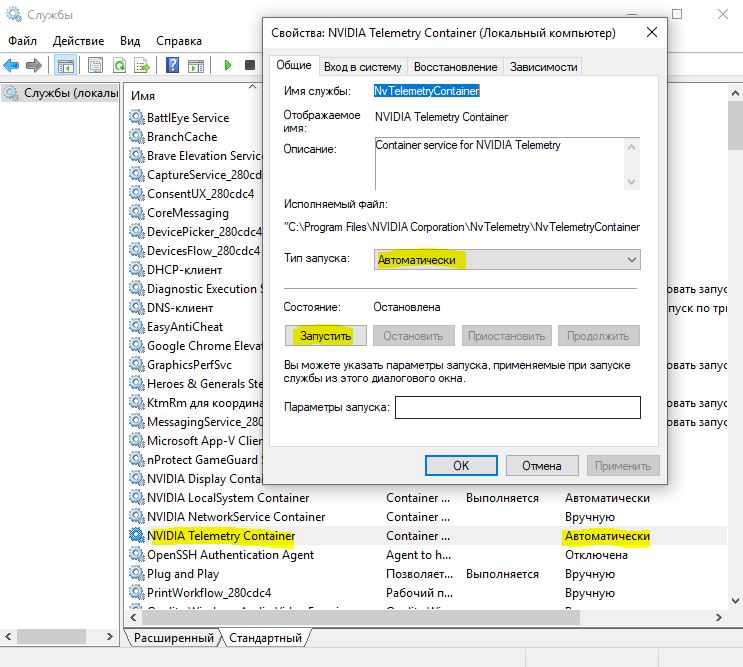Click the Продолжить button
This screenshot has width=743, height=667.
click(x=598, y=335)
